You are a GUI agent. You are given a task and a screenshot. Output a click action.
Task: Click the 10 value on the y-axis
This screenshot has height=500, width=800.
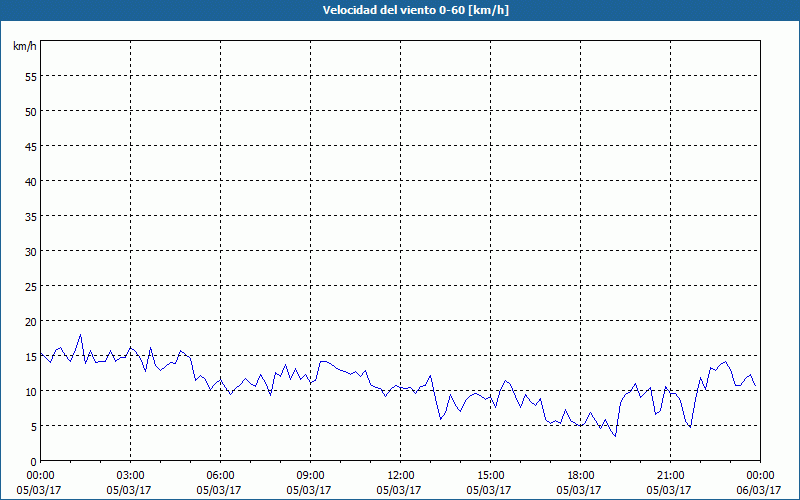(31, 391)
